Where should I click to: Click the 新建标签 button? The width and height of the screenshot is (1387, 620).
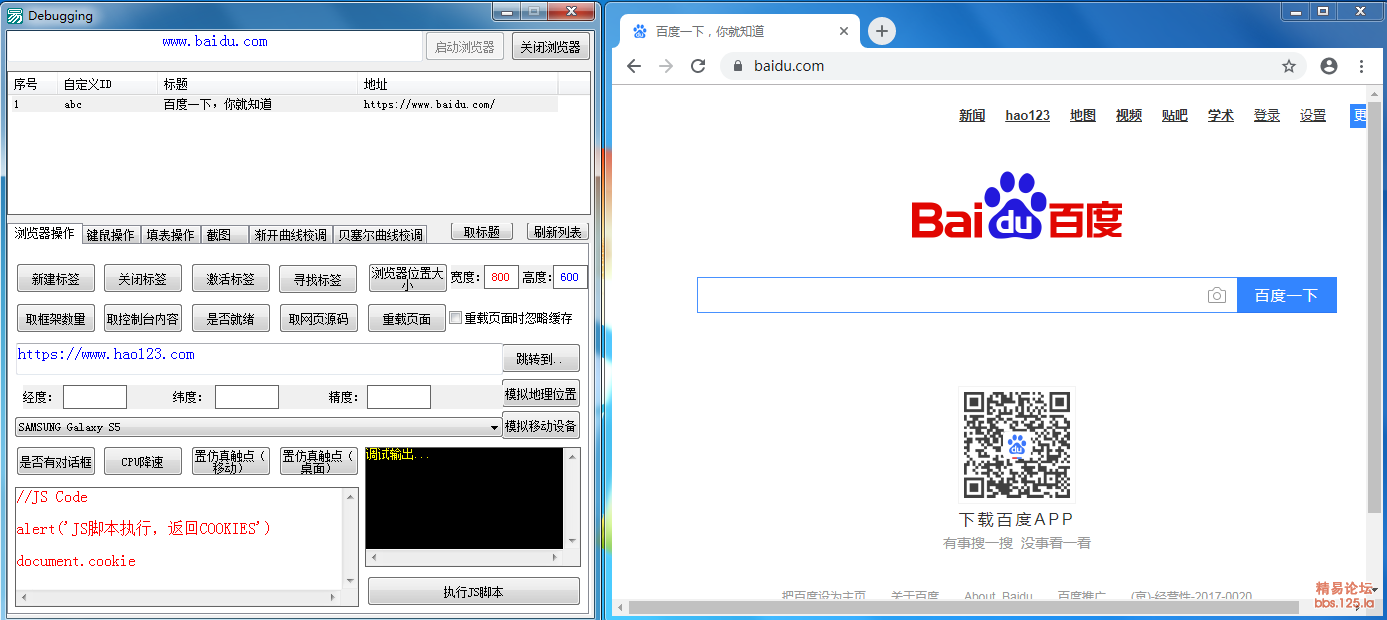tap(56, 279)
